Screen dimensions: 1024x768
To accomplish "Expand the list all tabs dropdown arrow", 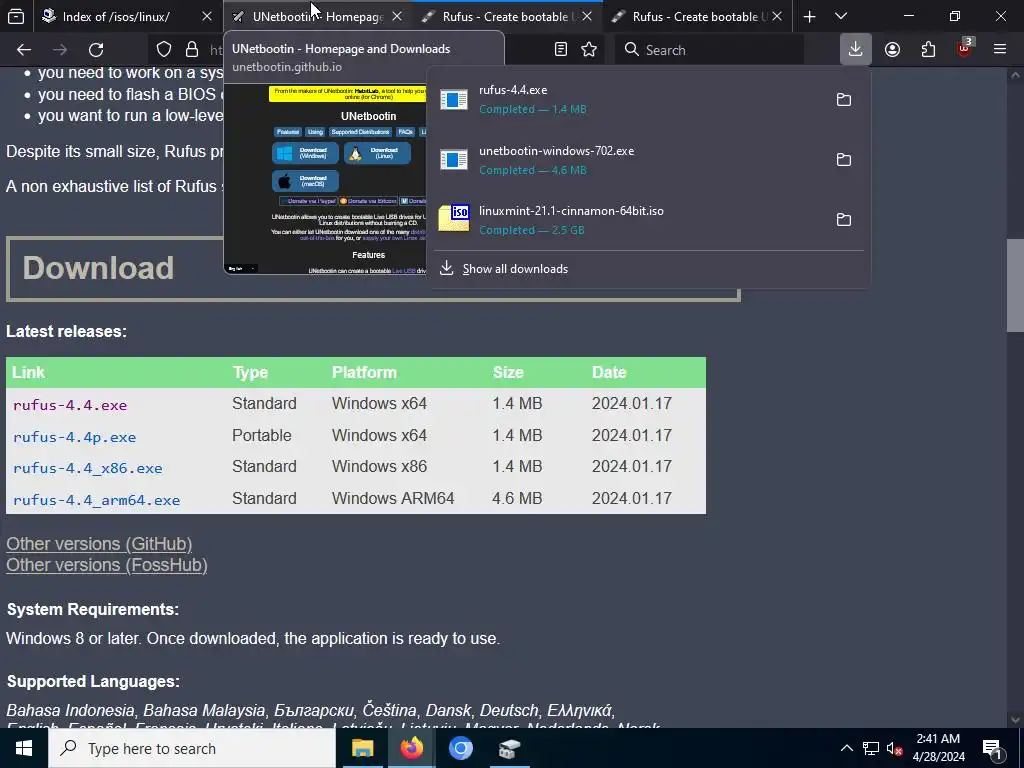I will [x=841, y=16].
